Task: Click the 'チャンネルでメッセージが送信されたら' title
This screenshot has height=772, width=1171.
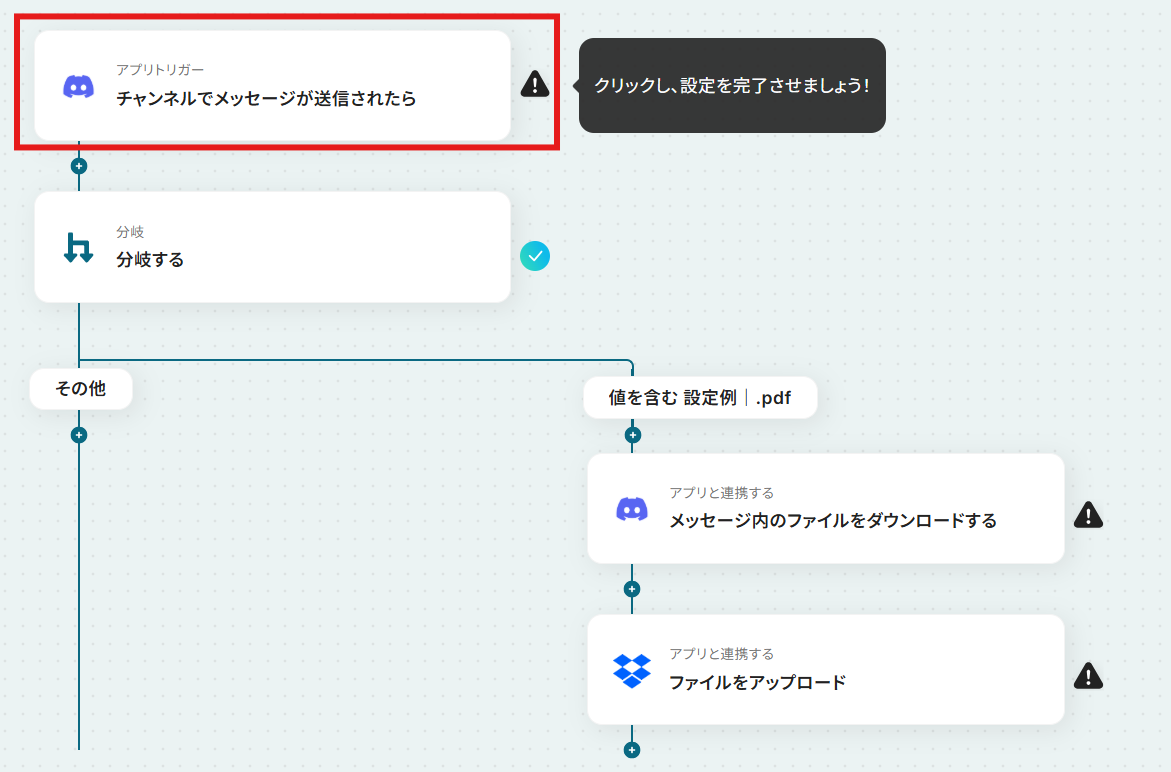Action: [x=266, y=98]
